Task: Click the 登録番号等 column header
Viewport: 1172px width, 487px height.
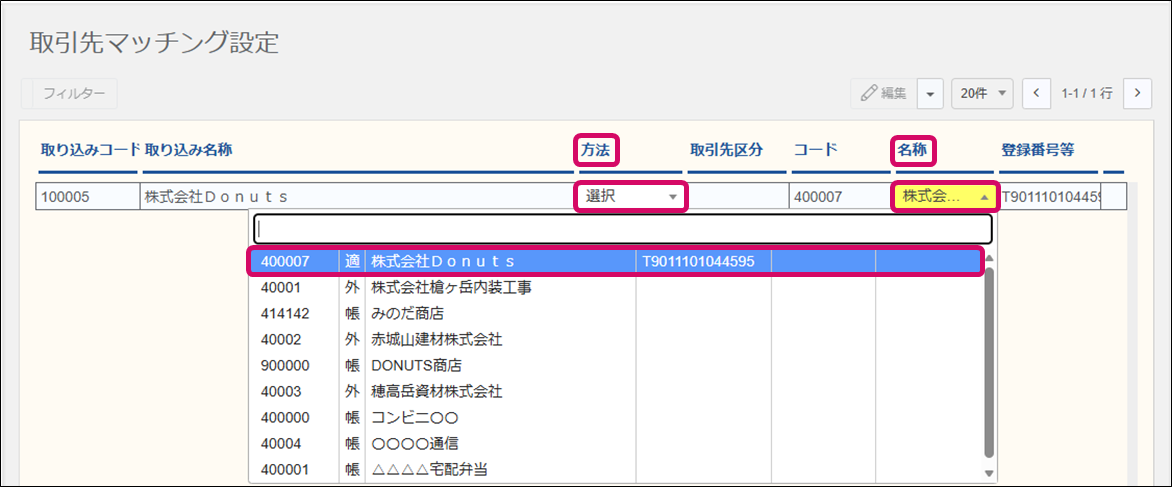Action: [x=1037, y=150]
